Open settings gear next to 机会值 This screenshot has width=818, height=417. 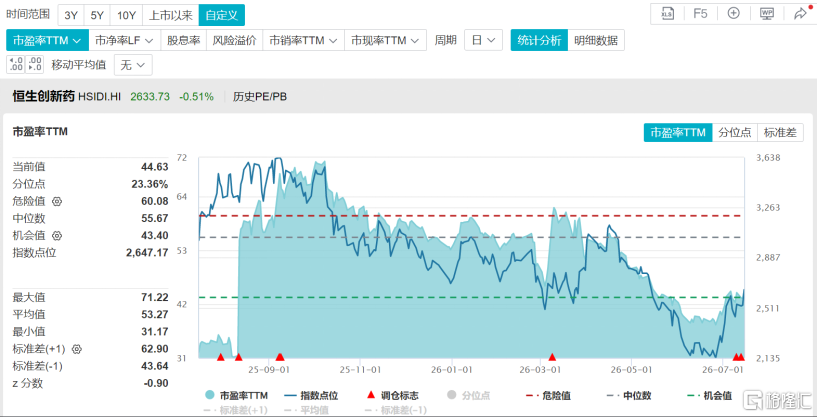pos(57,236)
